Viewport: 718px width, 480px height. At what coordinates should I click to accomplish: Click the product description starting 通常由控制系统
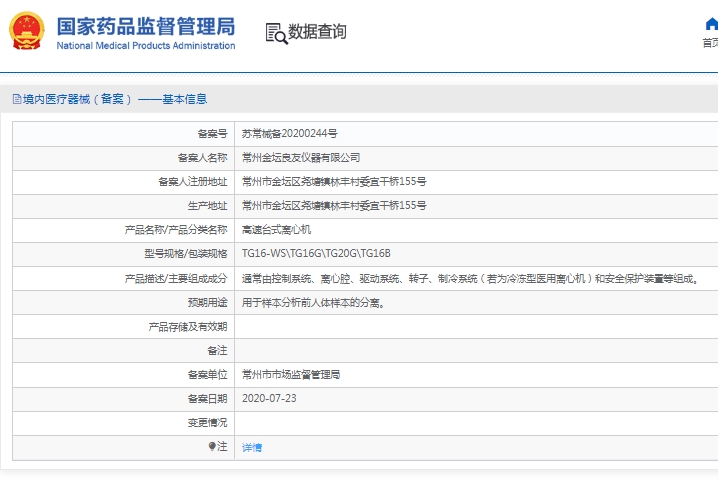[x=470, y=278]
